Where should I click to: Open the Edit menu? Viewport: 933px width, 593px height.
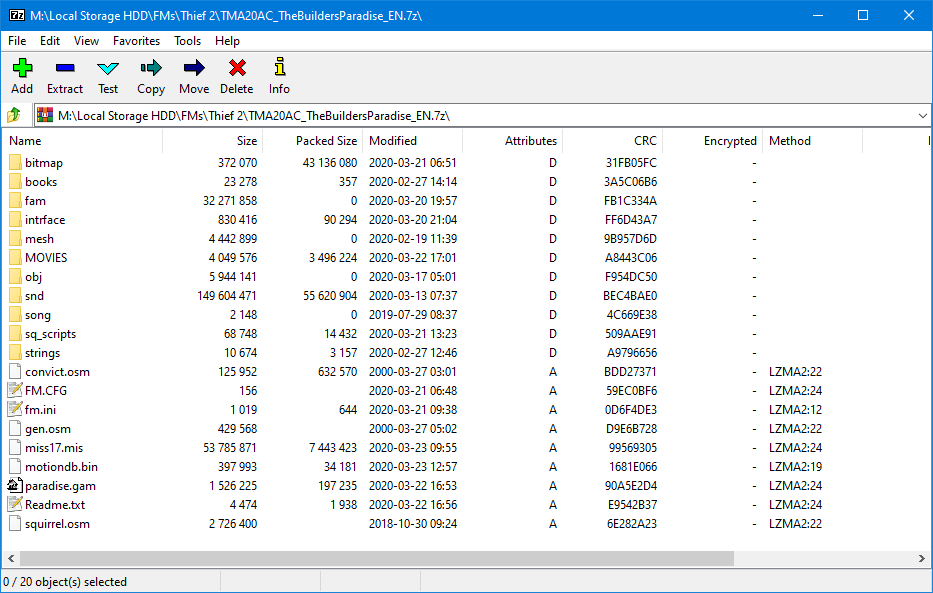[50, 41]
